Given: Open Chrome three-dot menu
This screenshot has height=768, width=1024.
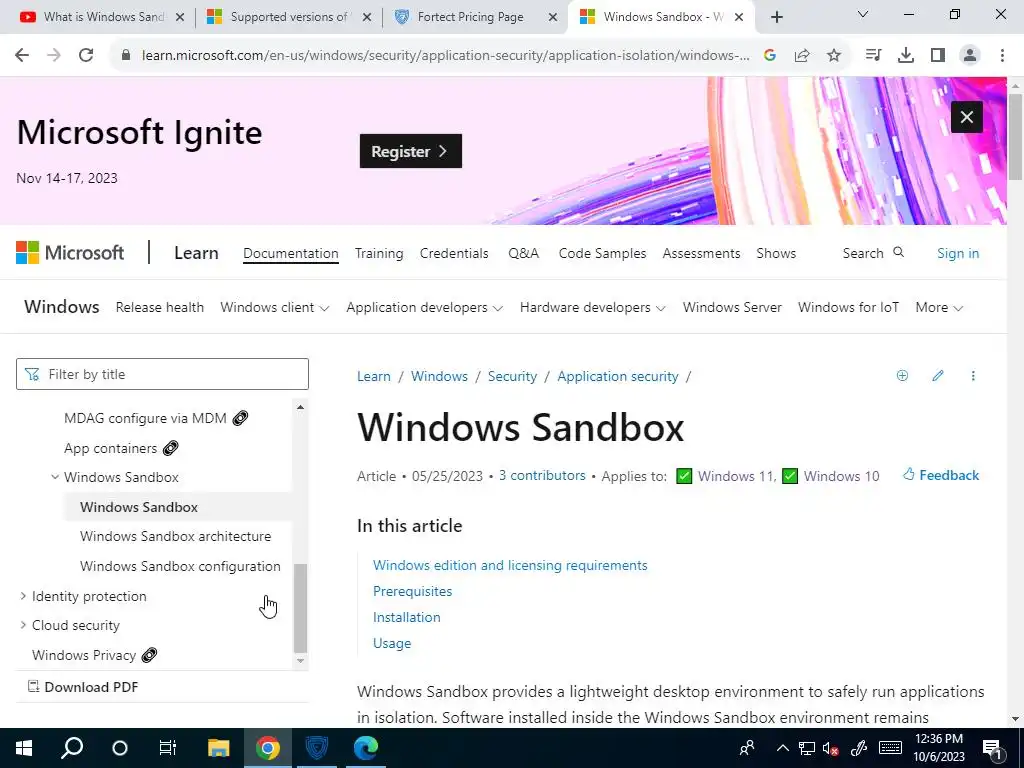Looking at the screenshot, I should (1002, 56).
